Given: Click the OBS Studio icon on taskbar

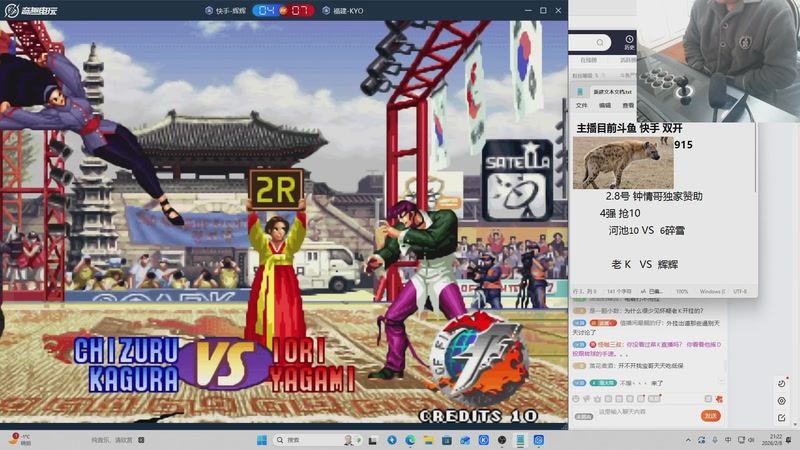Looking at the screenshot, I should point(502,440).
